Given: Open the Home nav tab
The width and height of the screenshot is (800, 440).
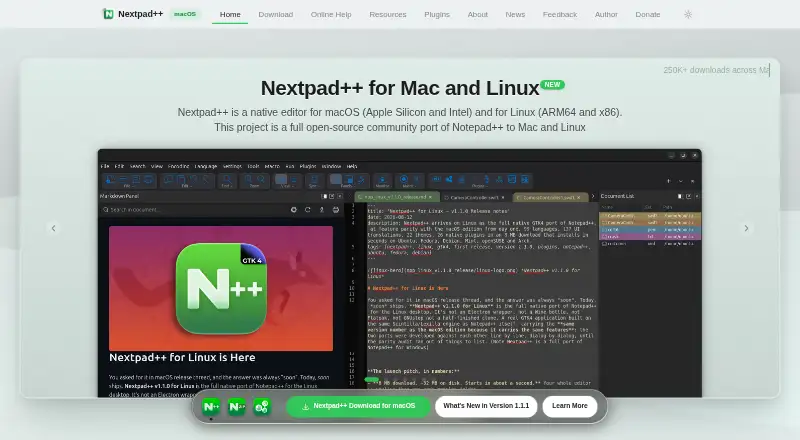Looking at the screenshot, I should coord(230,14).
